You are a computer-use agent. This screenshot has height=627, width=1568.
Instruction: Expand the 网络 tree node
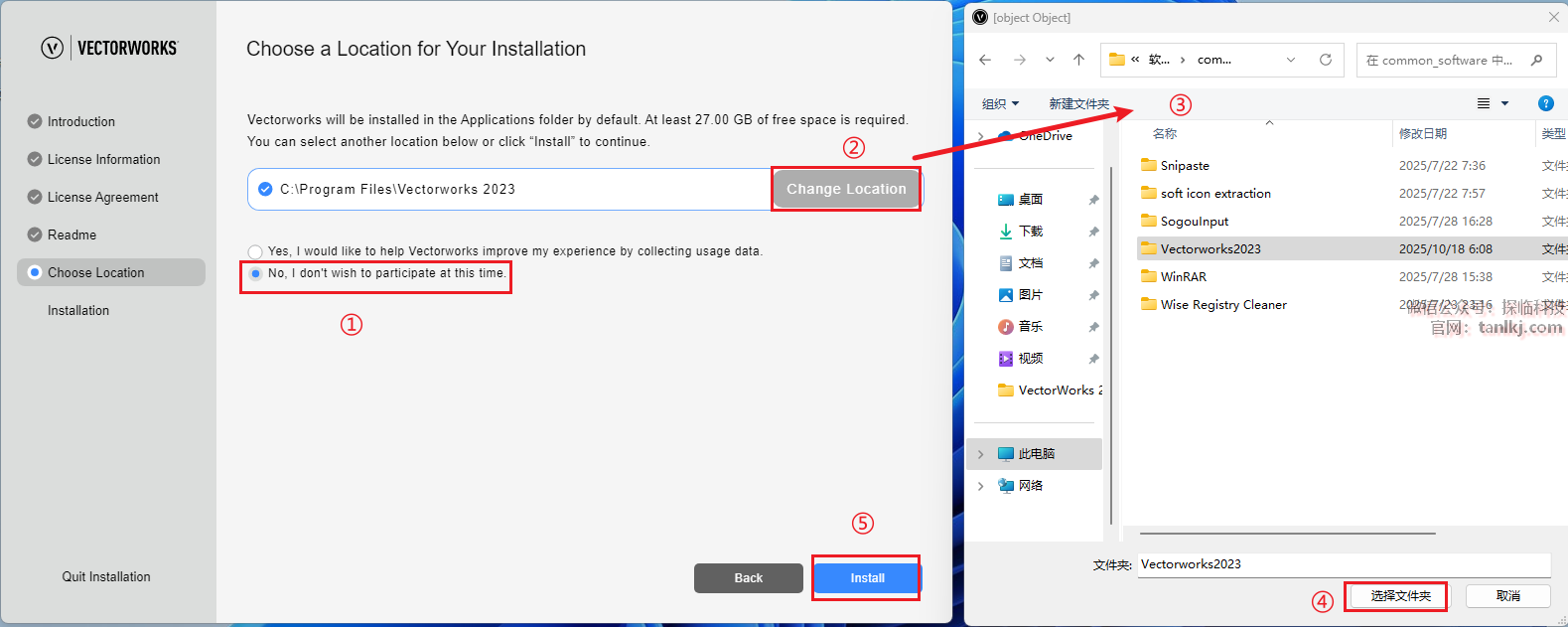coord(981,486)
